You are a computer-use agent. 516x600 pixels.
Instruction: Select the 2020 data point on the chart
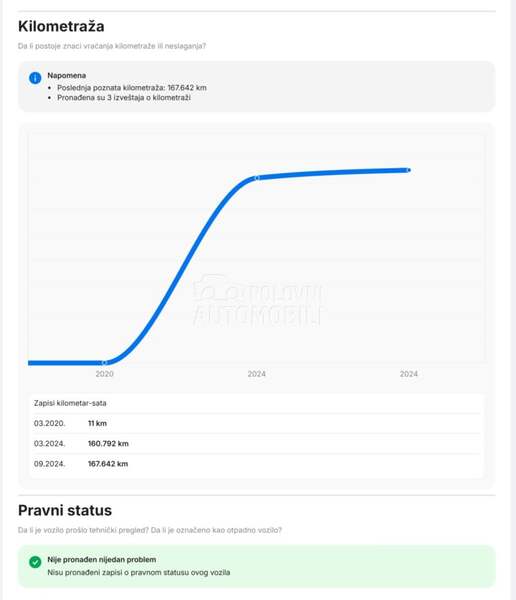coord(104,362)
